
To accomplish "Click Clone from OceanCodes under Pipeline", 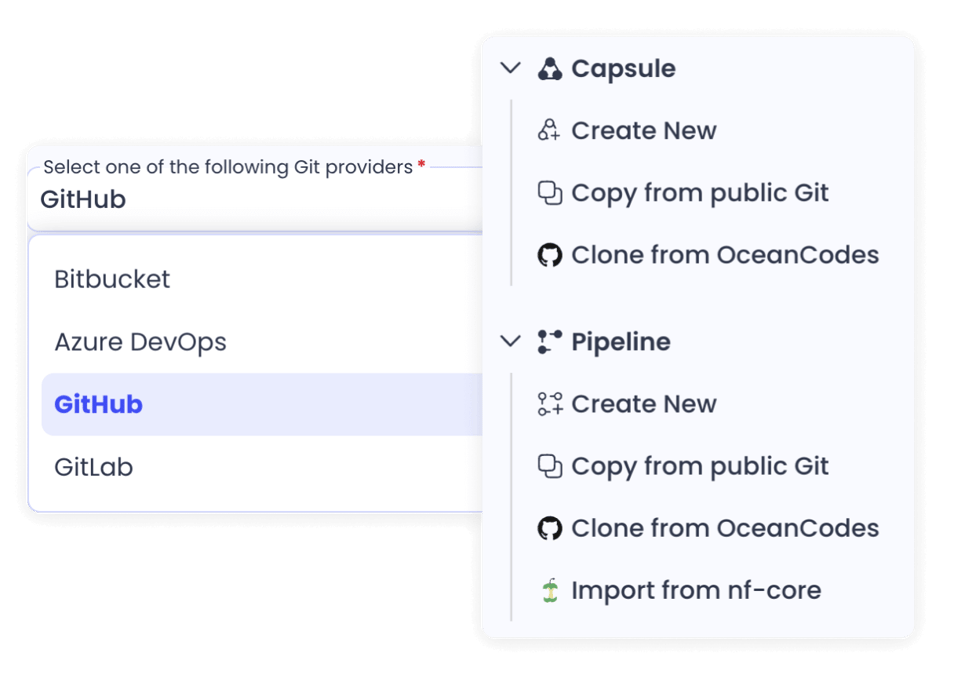I will click(724, 528).
